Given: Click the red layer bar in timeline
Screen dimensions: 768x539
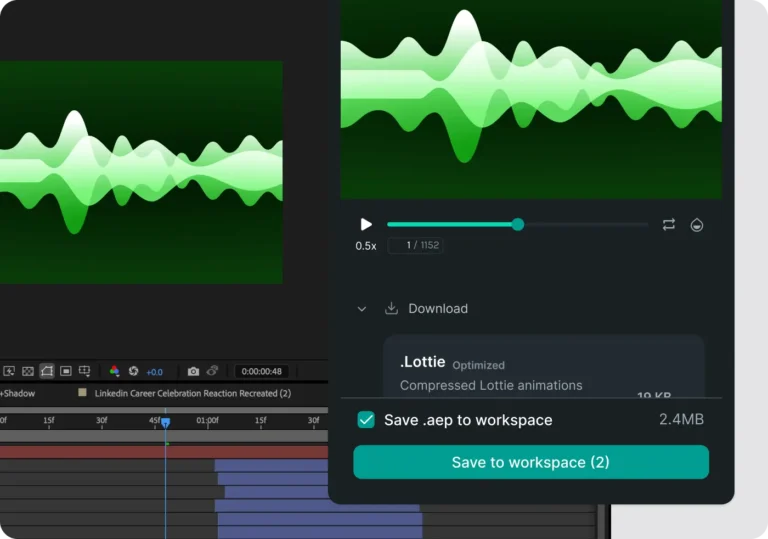Looking at the screenshot, I should pos(164,452).
